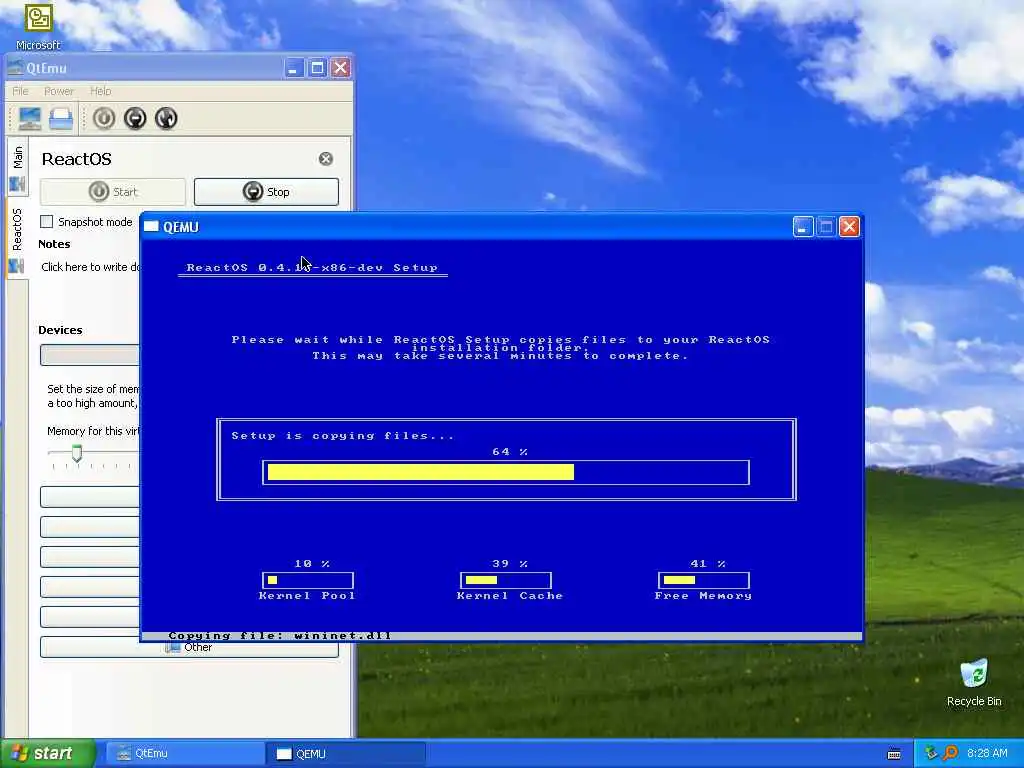Click the 'Kernel Pool' label
Screen dimensions: 1024x768
tap(307, 596)
